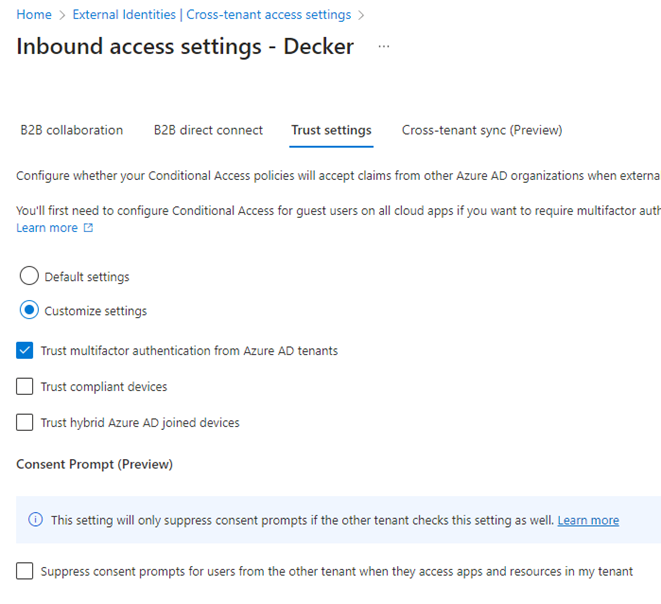Uncheck Trust multifactor authentication from Azure AD tenants
This screenshot has width=661, height=604.
24,350
